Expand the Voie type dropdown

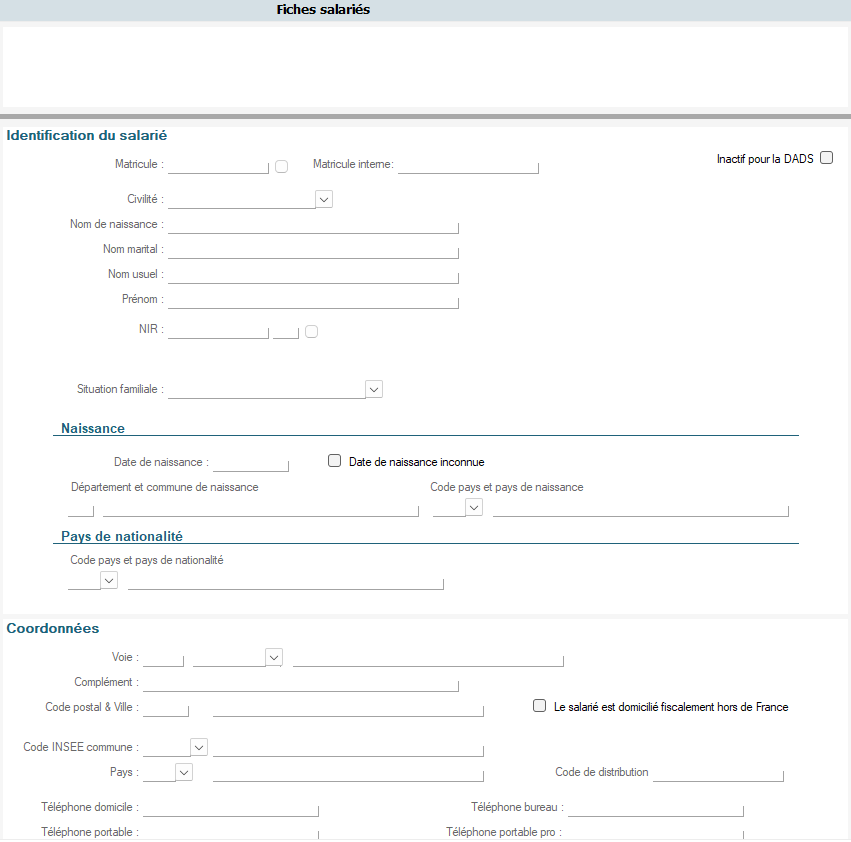pos(274,657)
